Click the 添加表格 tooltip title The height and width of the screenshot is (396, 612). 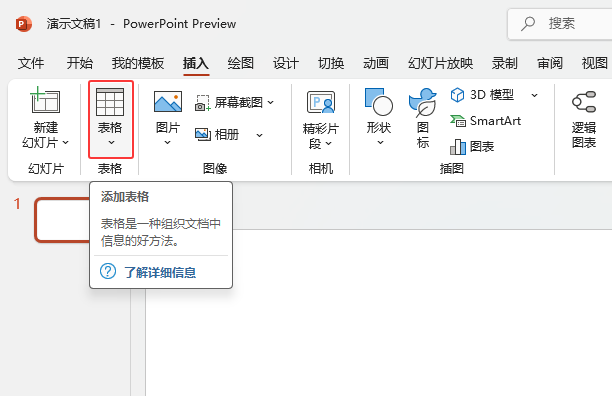(125, 197)
